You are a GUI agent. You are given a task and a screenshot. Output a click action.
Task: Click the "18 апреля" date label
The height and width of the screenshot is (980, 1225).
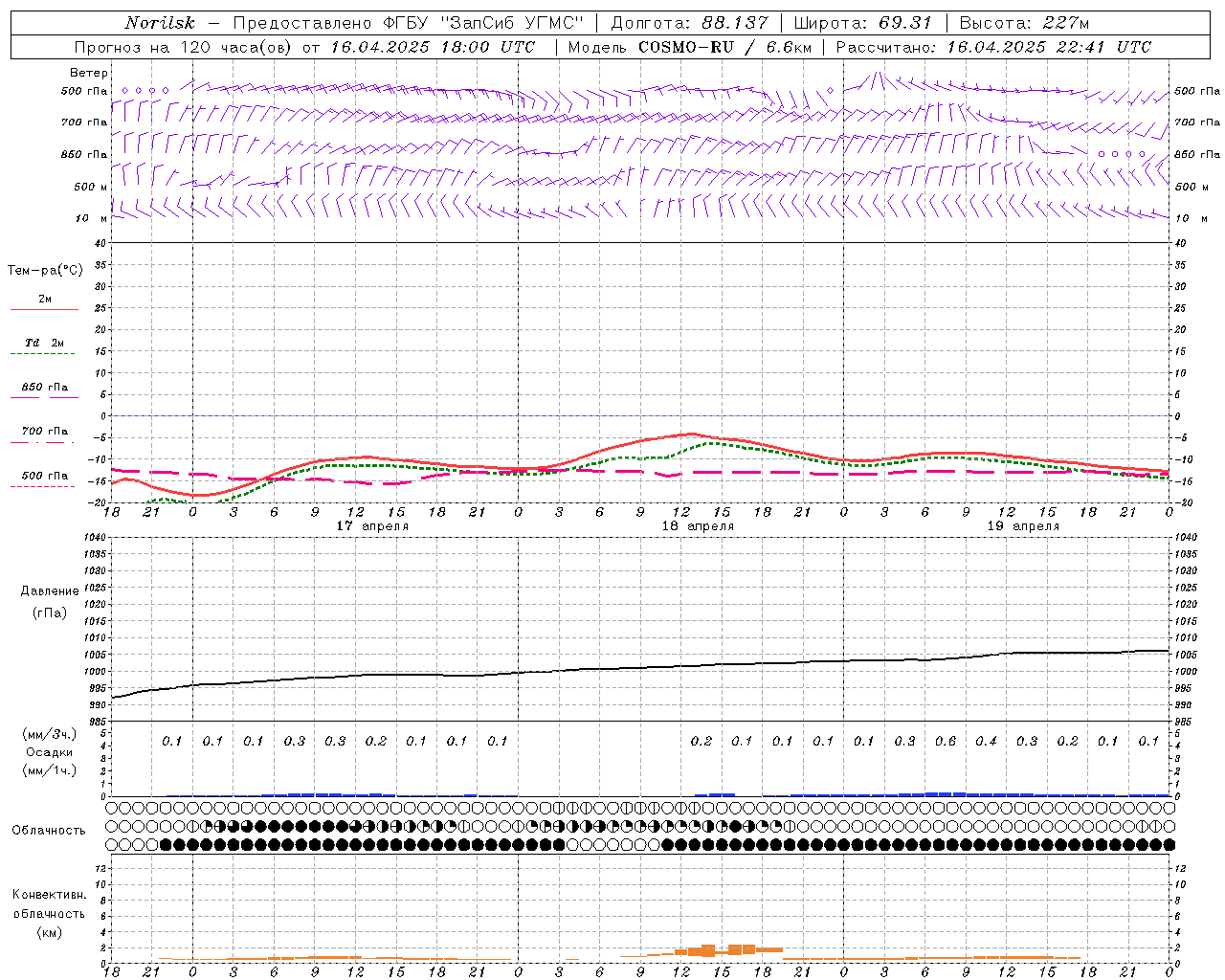tap(697, 526)
